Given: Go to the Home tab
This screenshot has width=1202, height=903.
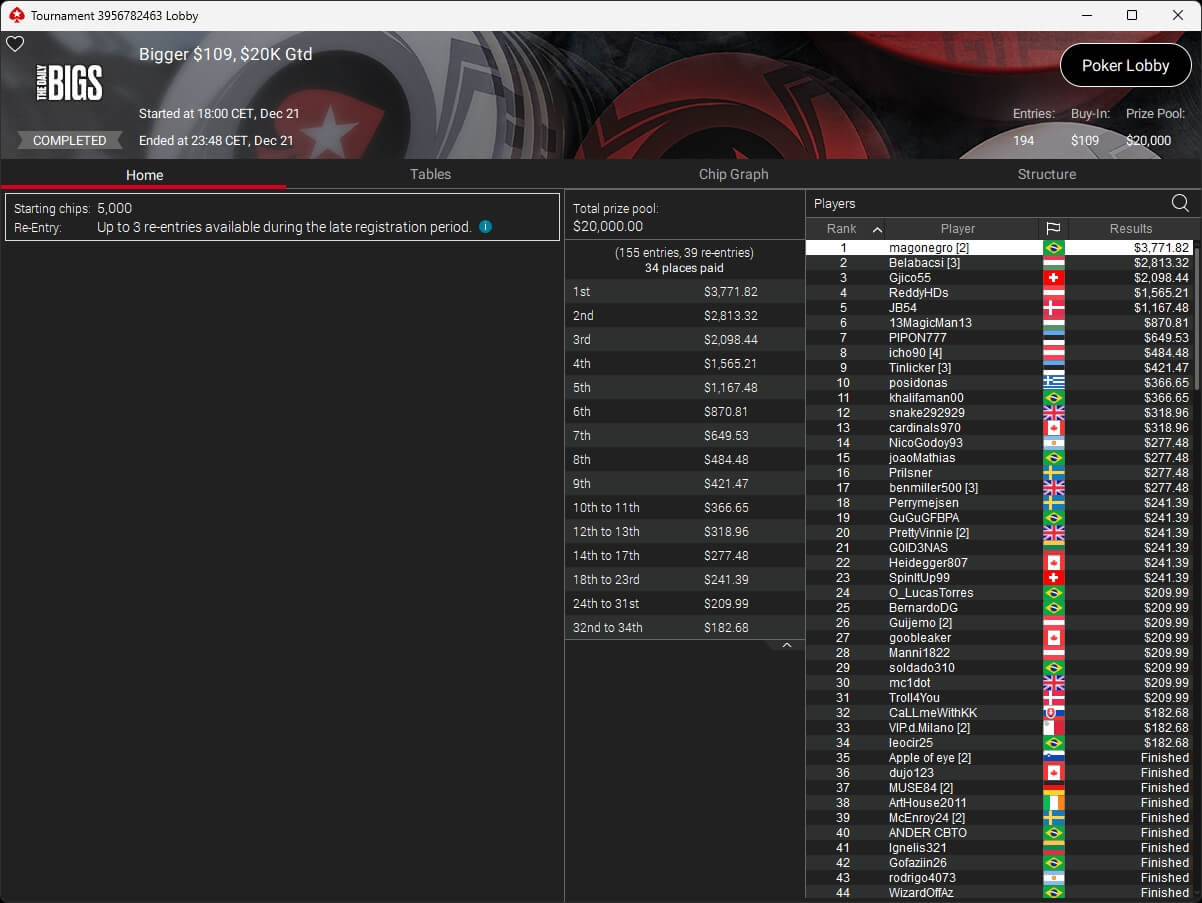Looking at the screenshot, I should (x=144, y=175).
